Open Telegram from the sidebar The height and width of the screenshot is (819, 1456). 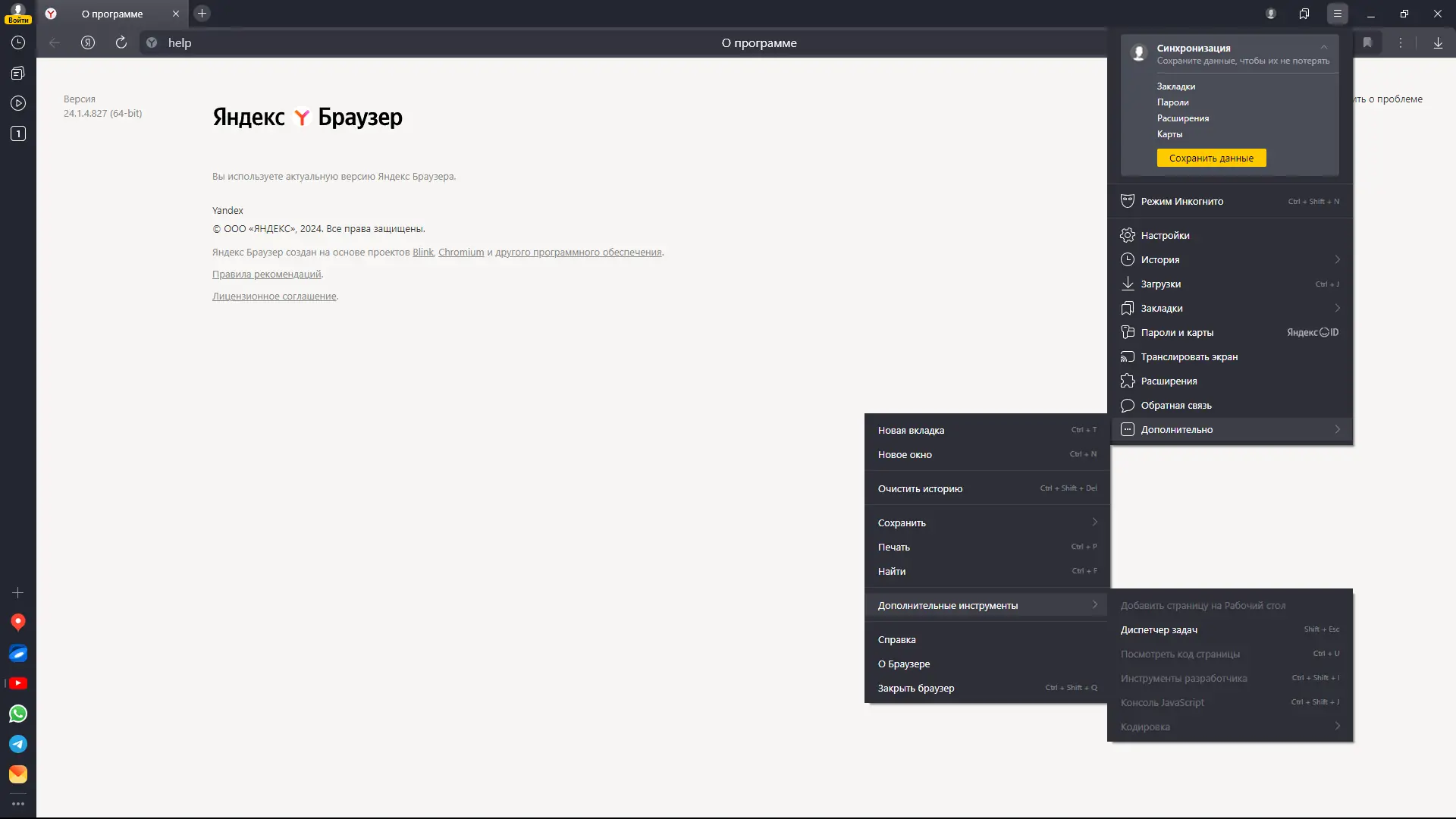pyautogui.click(x=18, y=744)
